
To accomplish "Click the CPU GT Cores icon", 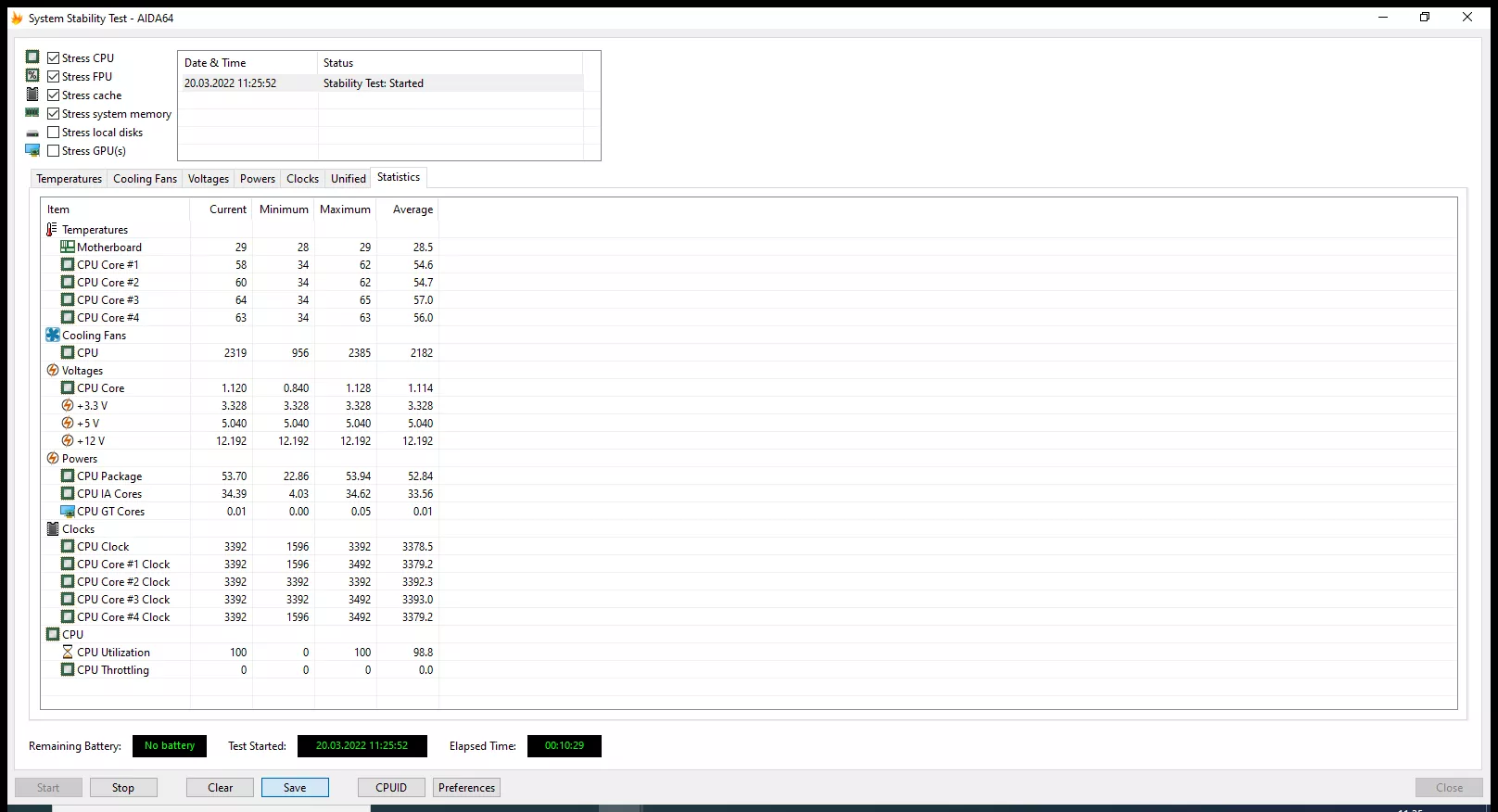I will pyautogui.click(x=68, y=512).
